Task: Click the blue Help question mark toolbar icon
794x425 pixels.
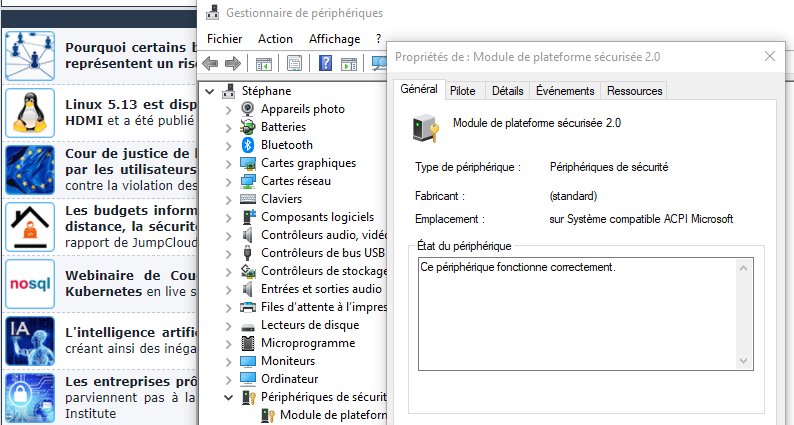Action: 326,63
